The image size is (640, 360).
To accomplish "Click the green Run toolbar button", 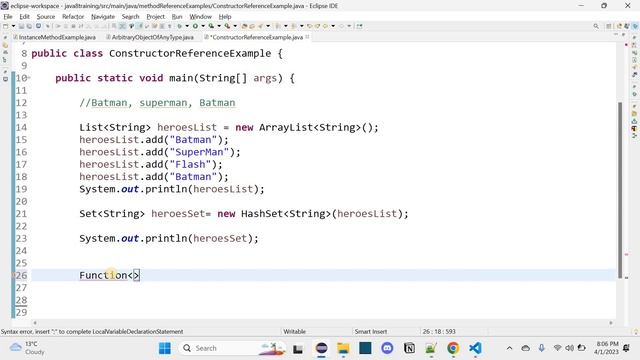I will (x=195, y=26).
